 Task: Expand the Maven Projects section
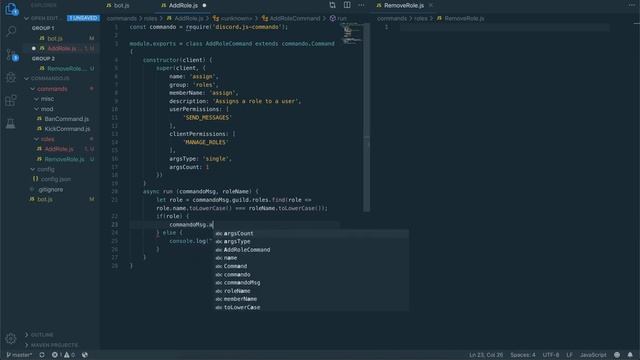tap(27, 345)
